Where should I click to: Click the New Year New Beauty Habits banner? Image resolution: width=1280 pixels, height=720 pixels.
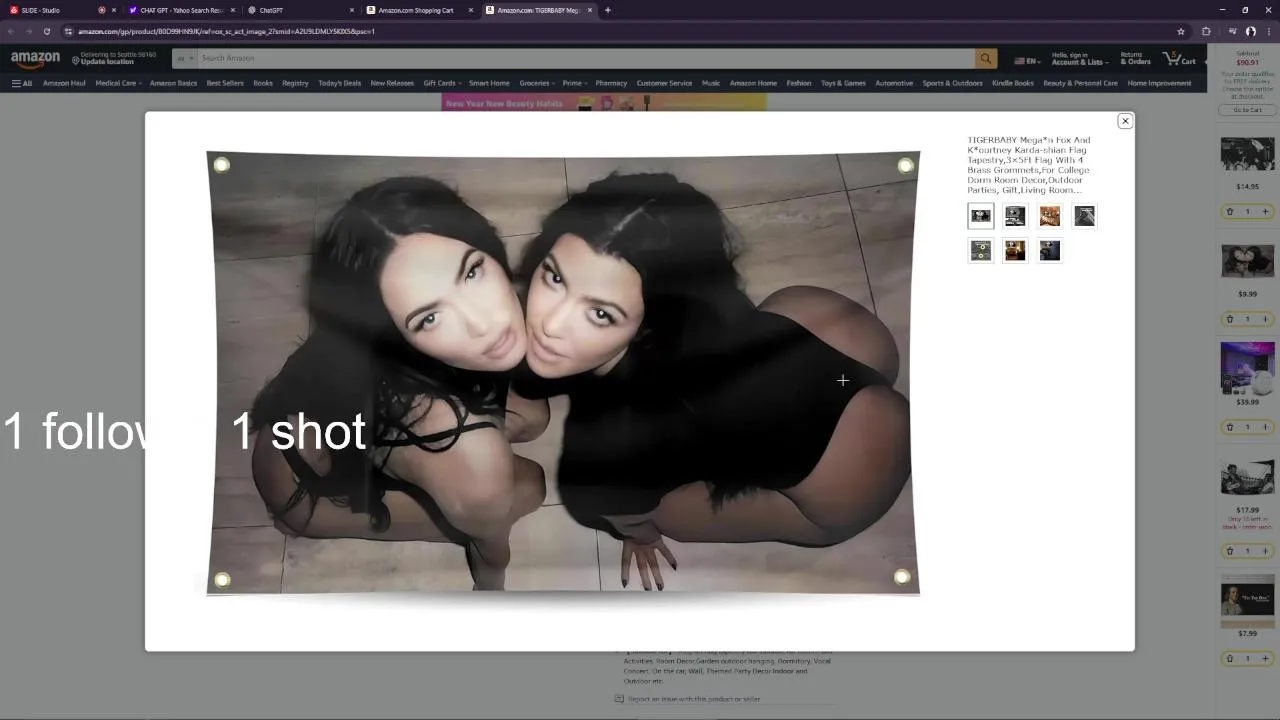pyautogui.click(x=604, y=103)
